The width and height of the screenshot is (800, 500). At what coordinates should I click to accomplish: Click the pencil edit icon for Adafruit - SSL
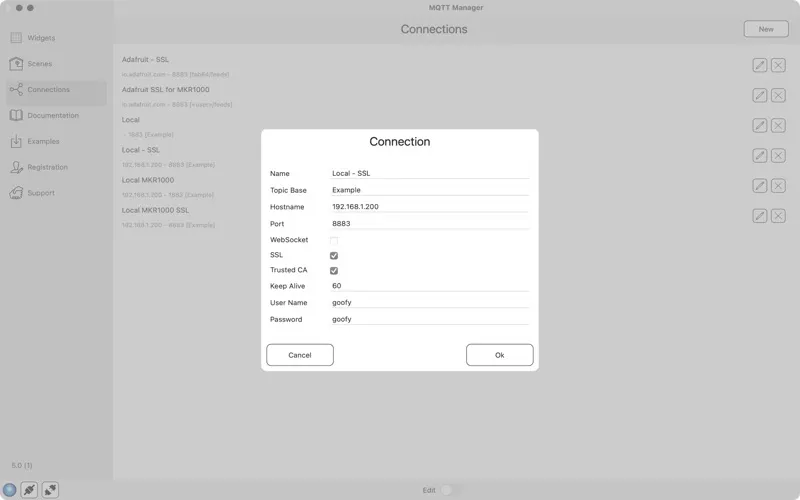760,65
